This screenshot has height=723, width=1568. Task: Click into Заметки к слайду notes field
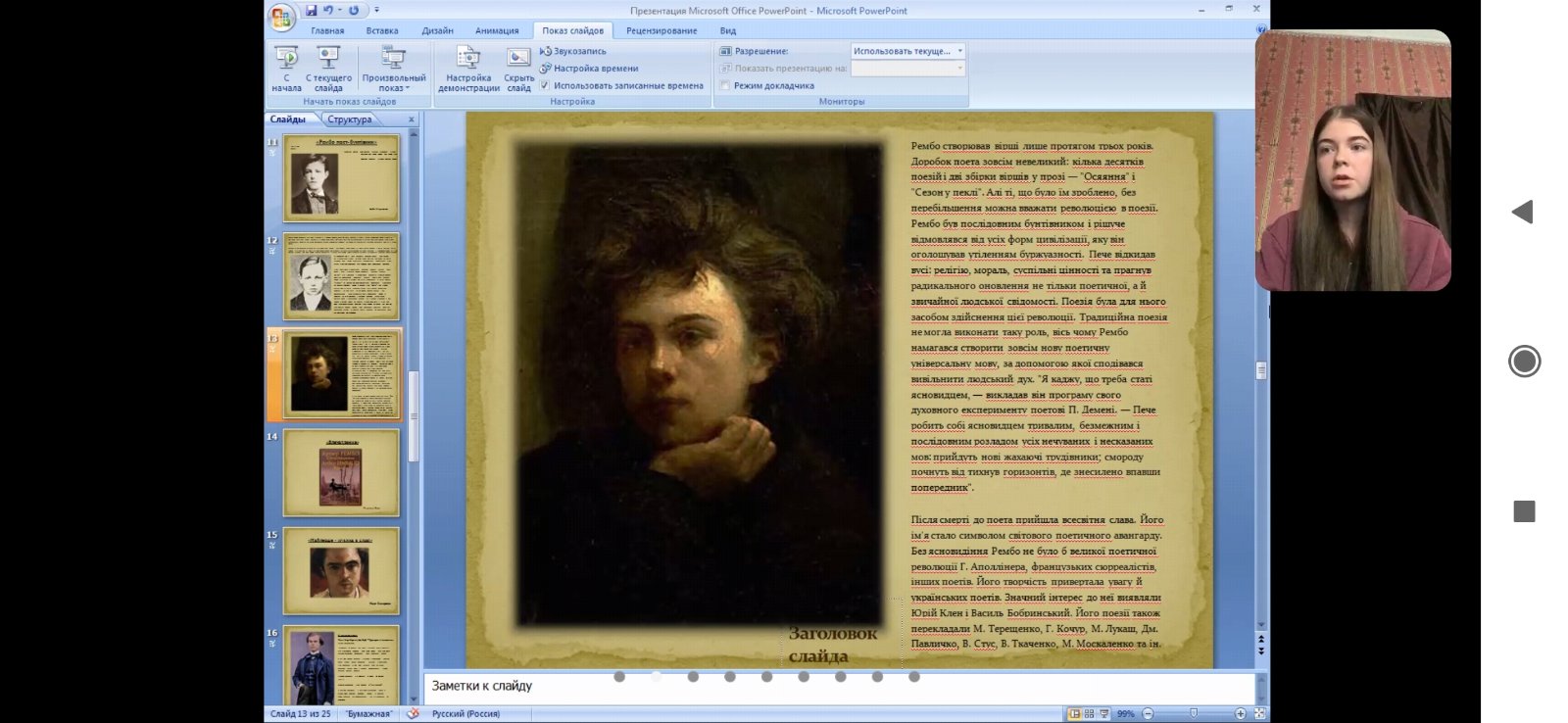(x=839, y=686)
